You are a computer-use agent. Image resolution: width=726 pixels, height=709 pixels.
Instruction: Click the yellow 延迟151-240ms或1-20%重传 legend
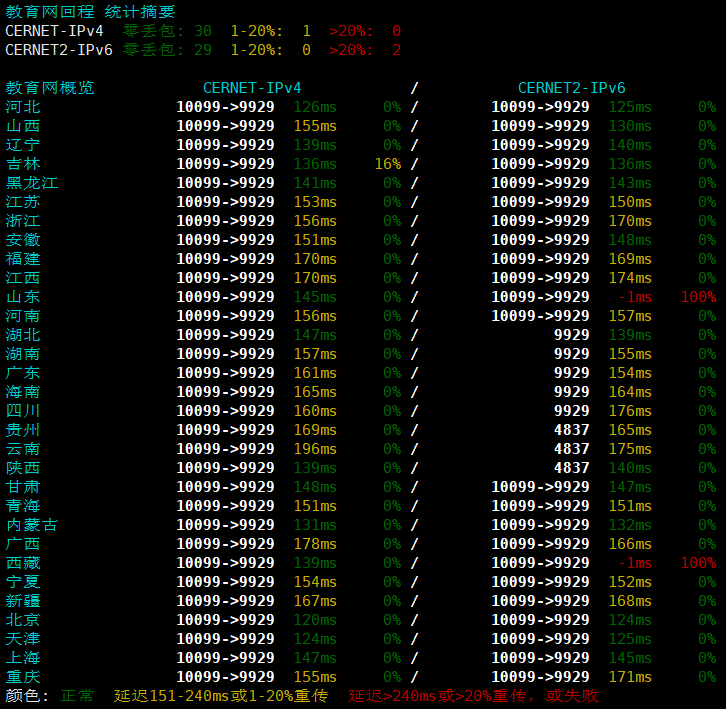click(x=221, y=696)
